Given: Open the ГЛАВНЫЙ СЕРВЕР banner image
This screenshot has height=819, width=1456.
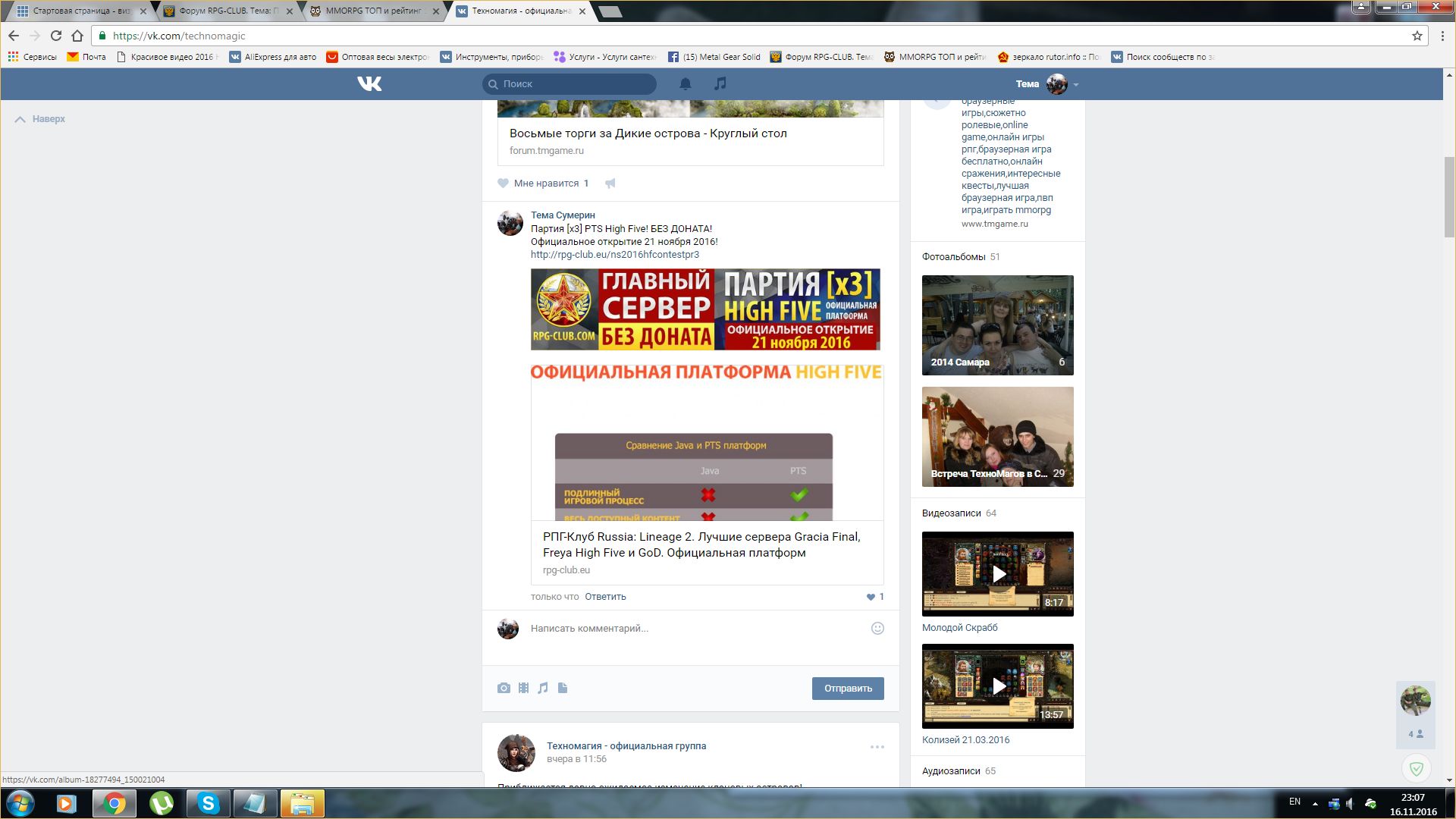Looking at the screenshot, I should click(x=705, y=309).
